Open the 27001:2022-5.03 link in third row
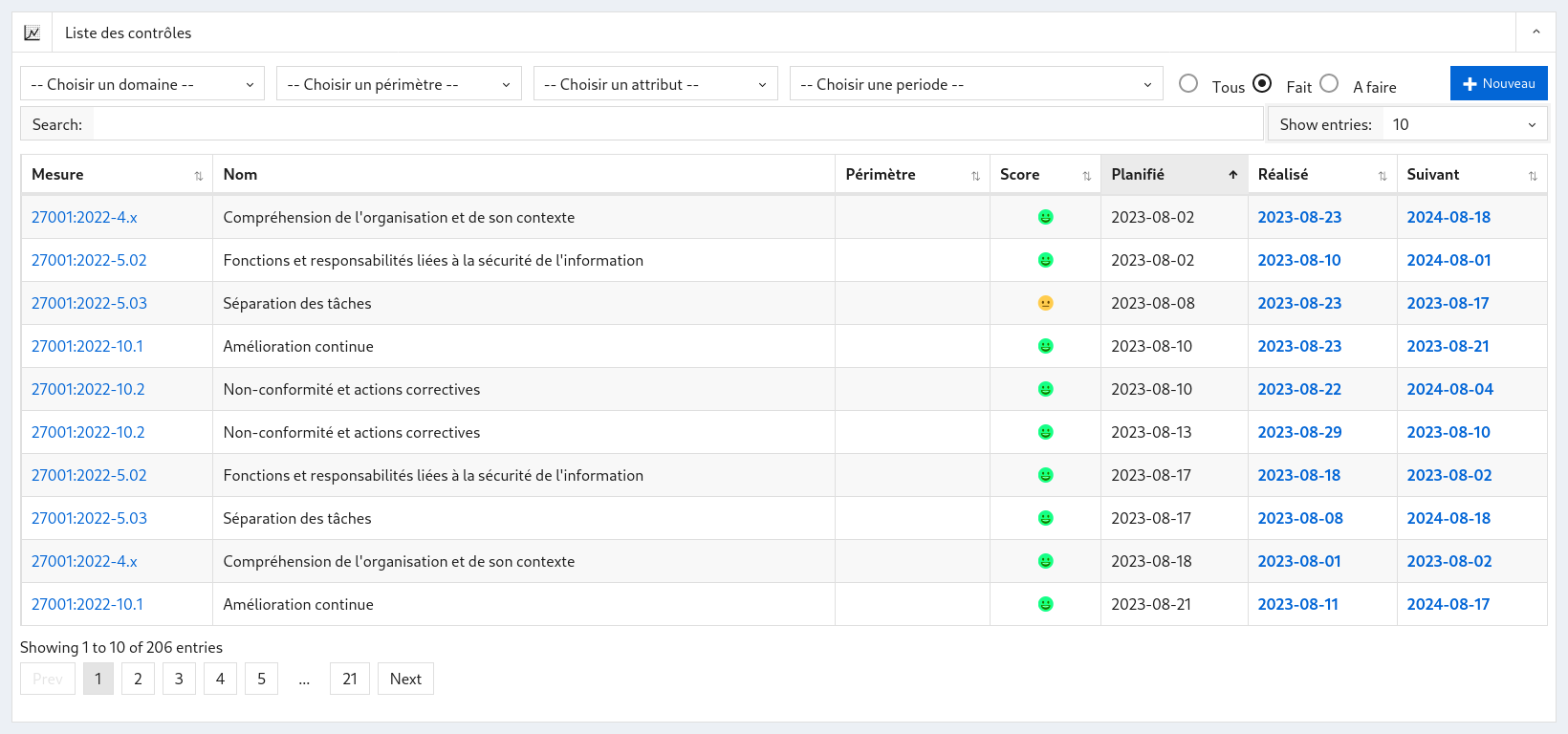The width and height of the screenshot is (1568, 734). (89, 303)
